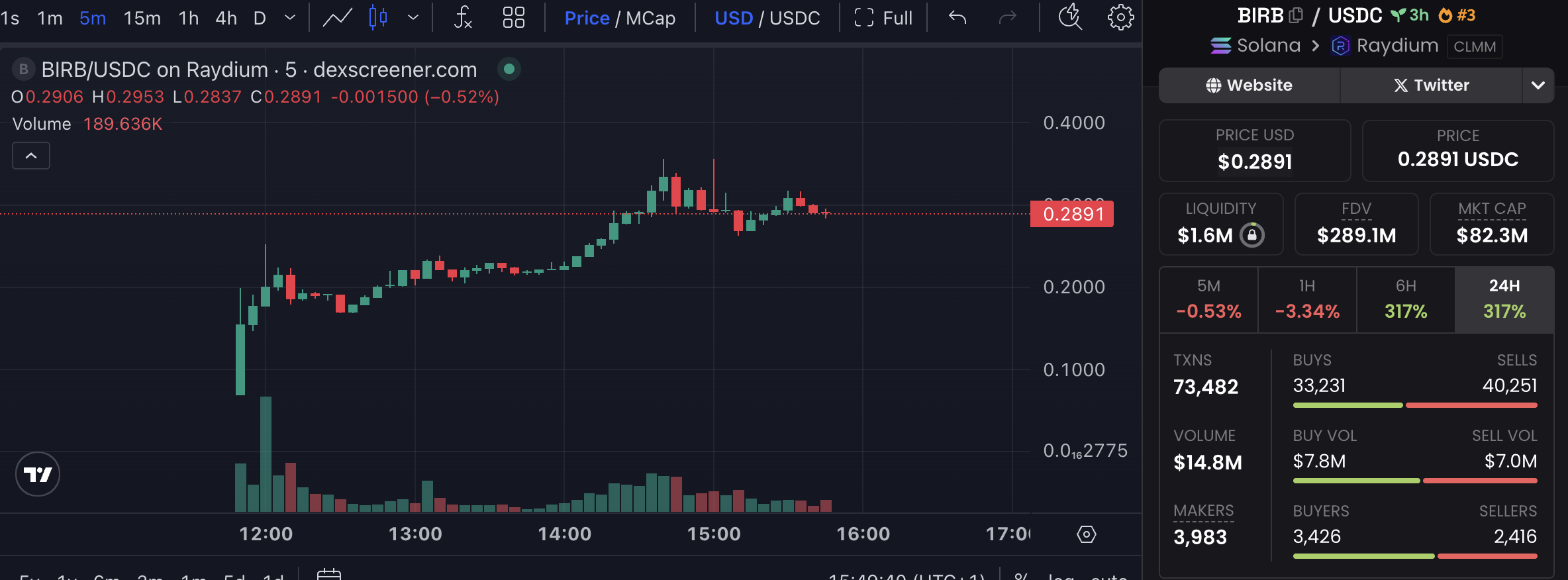
Task: Toggle chart currency between USD and USDC
Action: (767, 18)
